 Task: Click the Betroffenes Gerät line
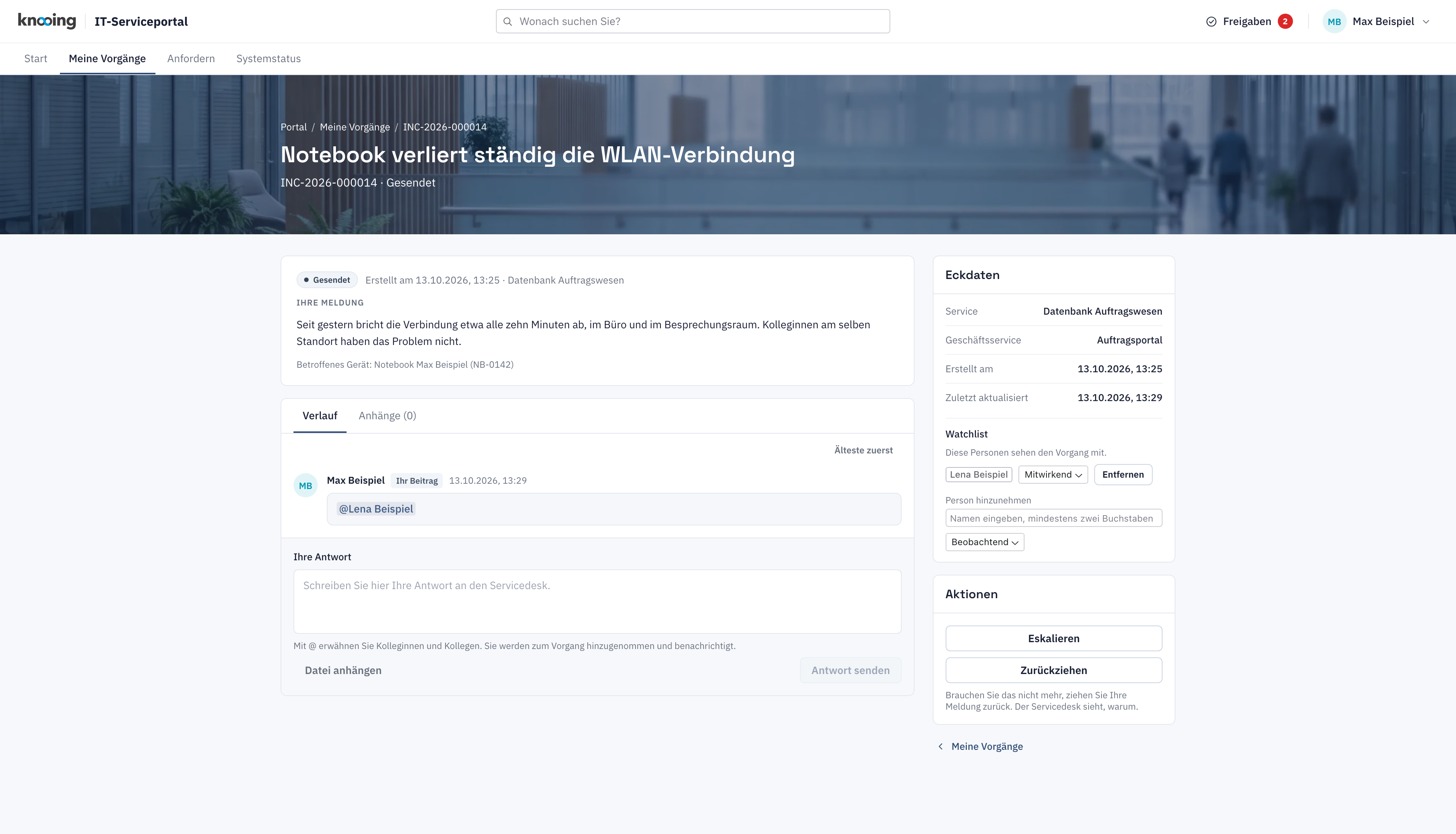(x=404, y=364)
